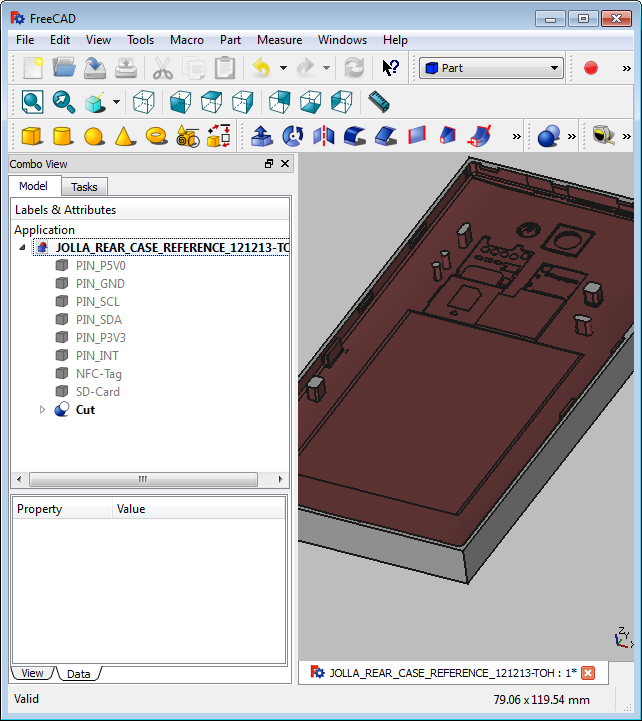Screen dimensions: 642x721
Task: Open a document with folder icon
Action: pyautogui.click(x=63, y=68)
